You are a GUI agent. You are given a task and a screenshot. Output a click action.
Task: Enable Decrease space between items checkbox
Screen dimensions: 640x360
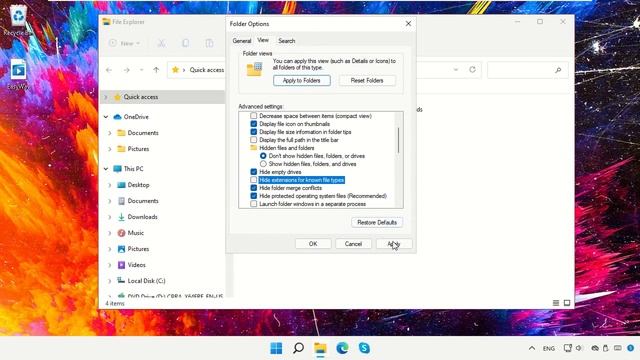point(253,116)
